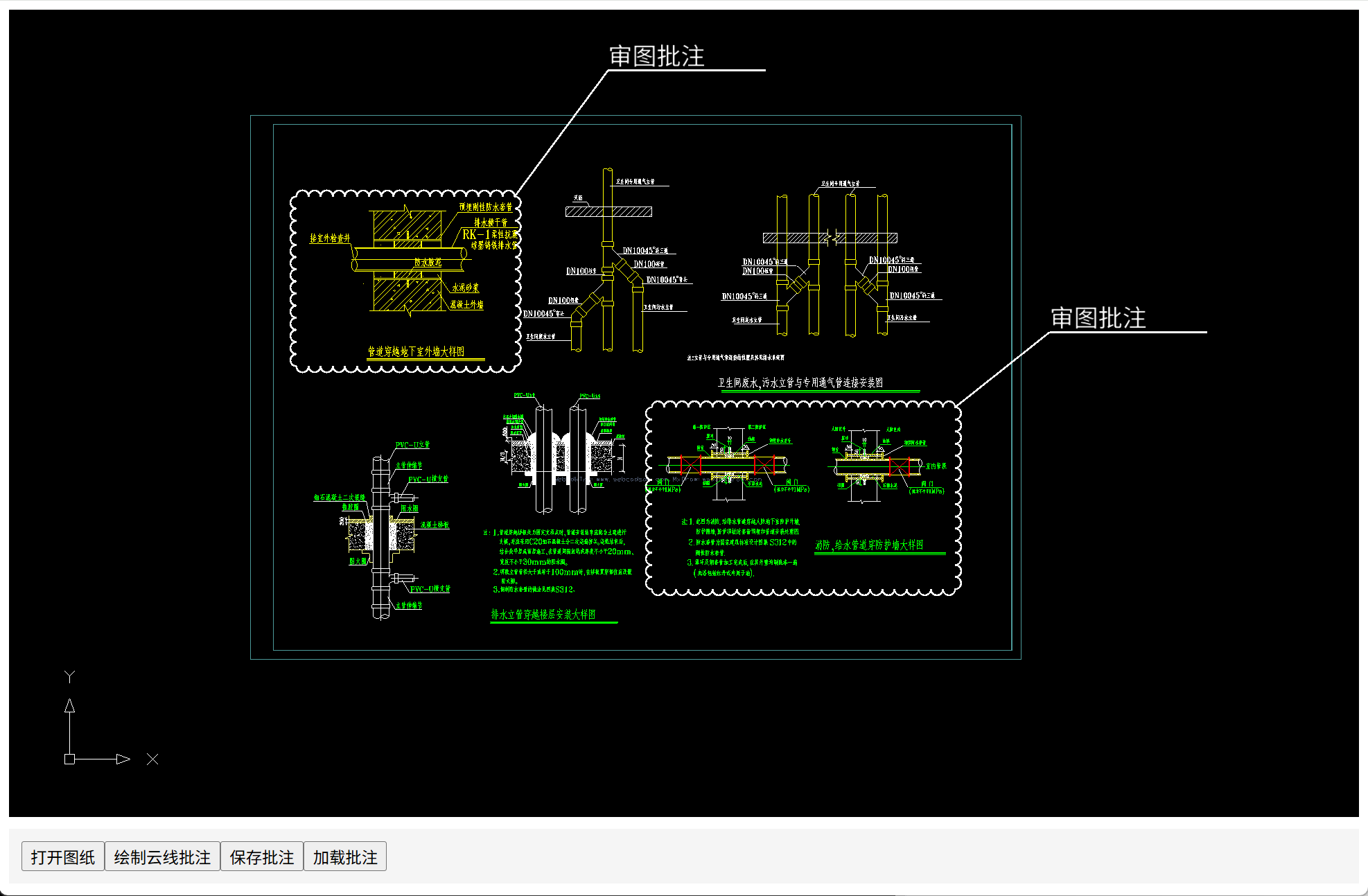Select the 立管伸缩节 label
This screenshot has height=896, width=1368.
click(x=409, y=466)
